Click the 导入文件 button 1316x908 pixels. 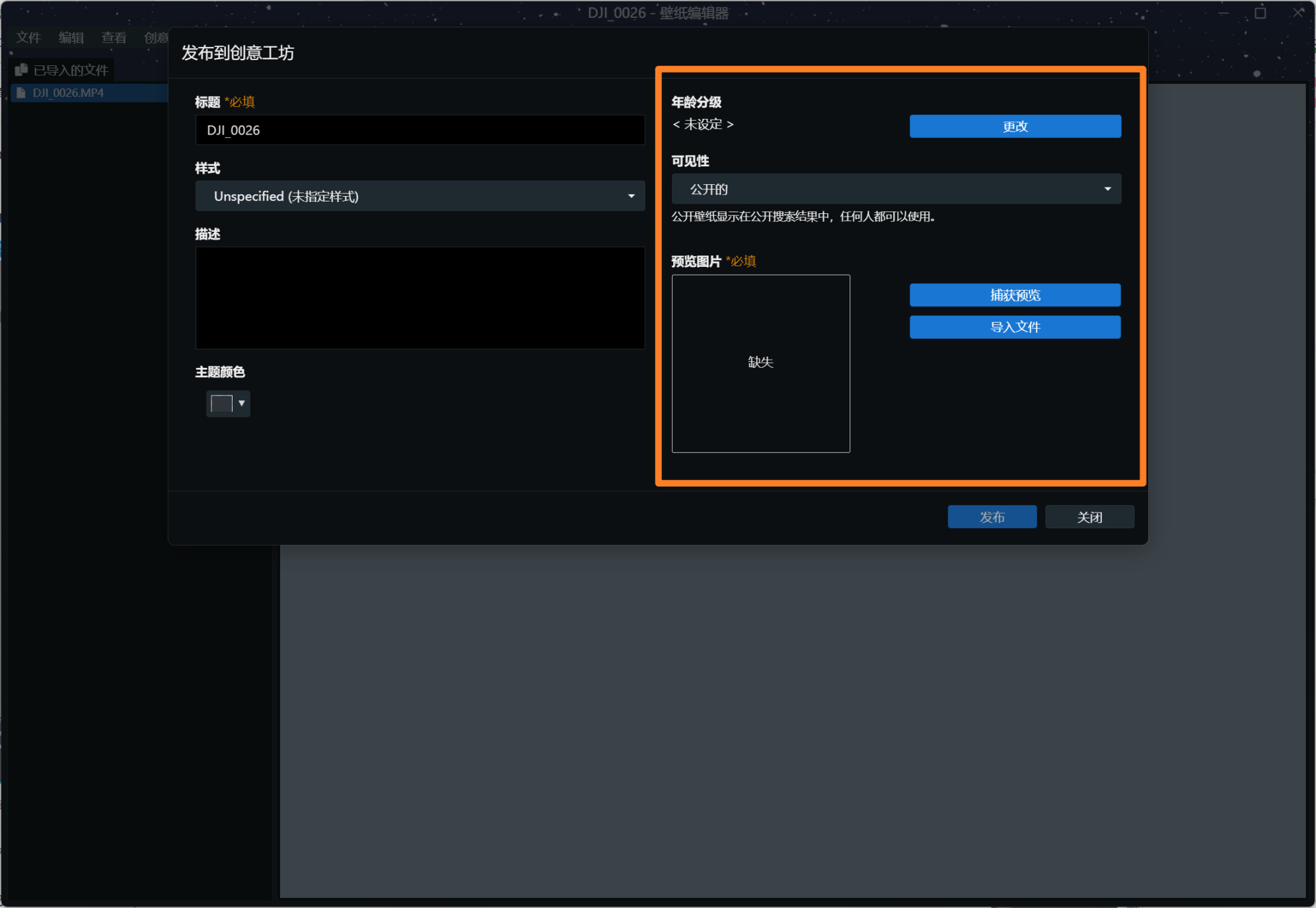pyautogui.click(x=1015, y=327)
